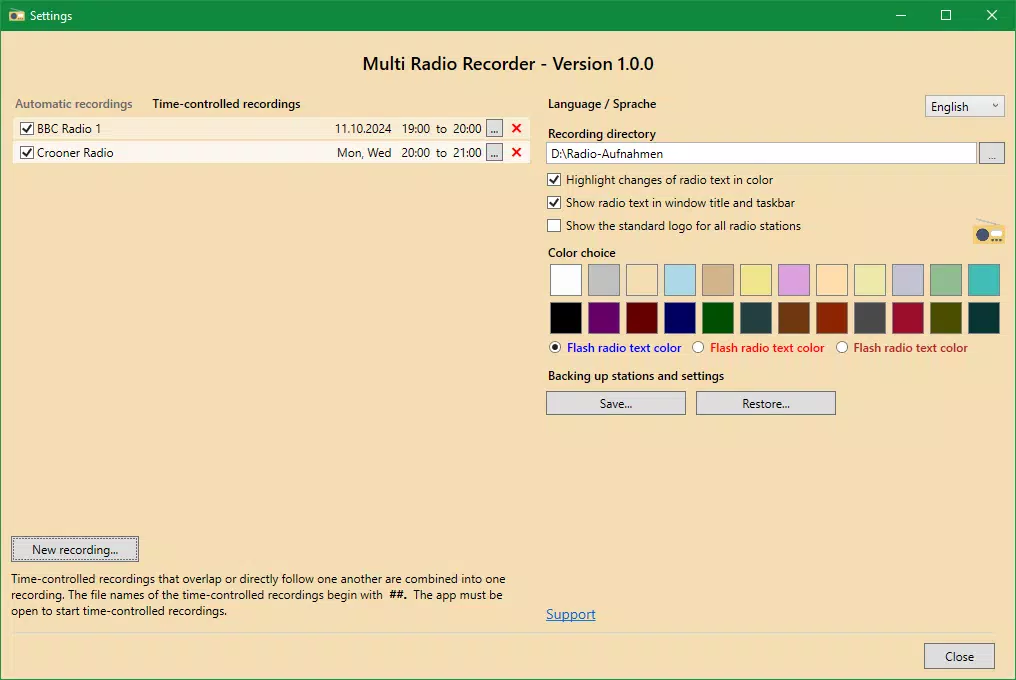This screenshot has width=1016, height=680.
Task: Pick the pink-violet color swatch
Action: point(794,280)
